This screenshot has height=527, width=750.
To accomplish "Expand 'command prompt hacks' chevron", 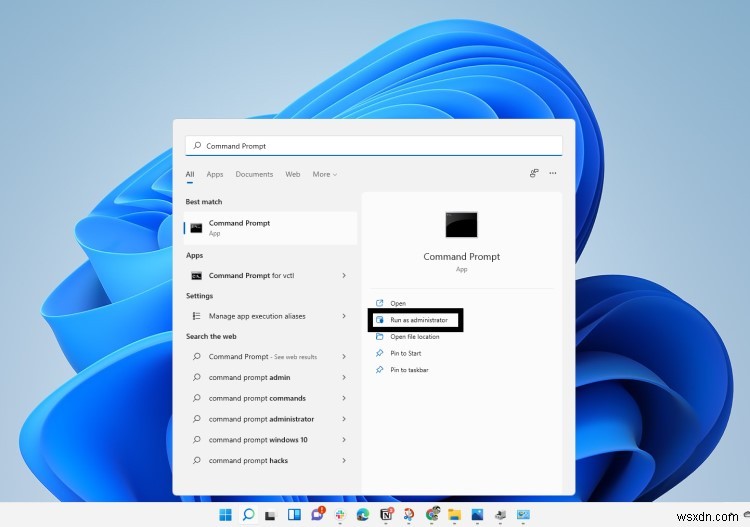I will pos(344,461).
